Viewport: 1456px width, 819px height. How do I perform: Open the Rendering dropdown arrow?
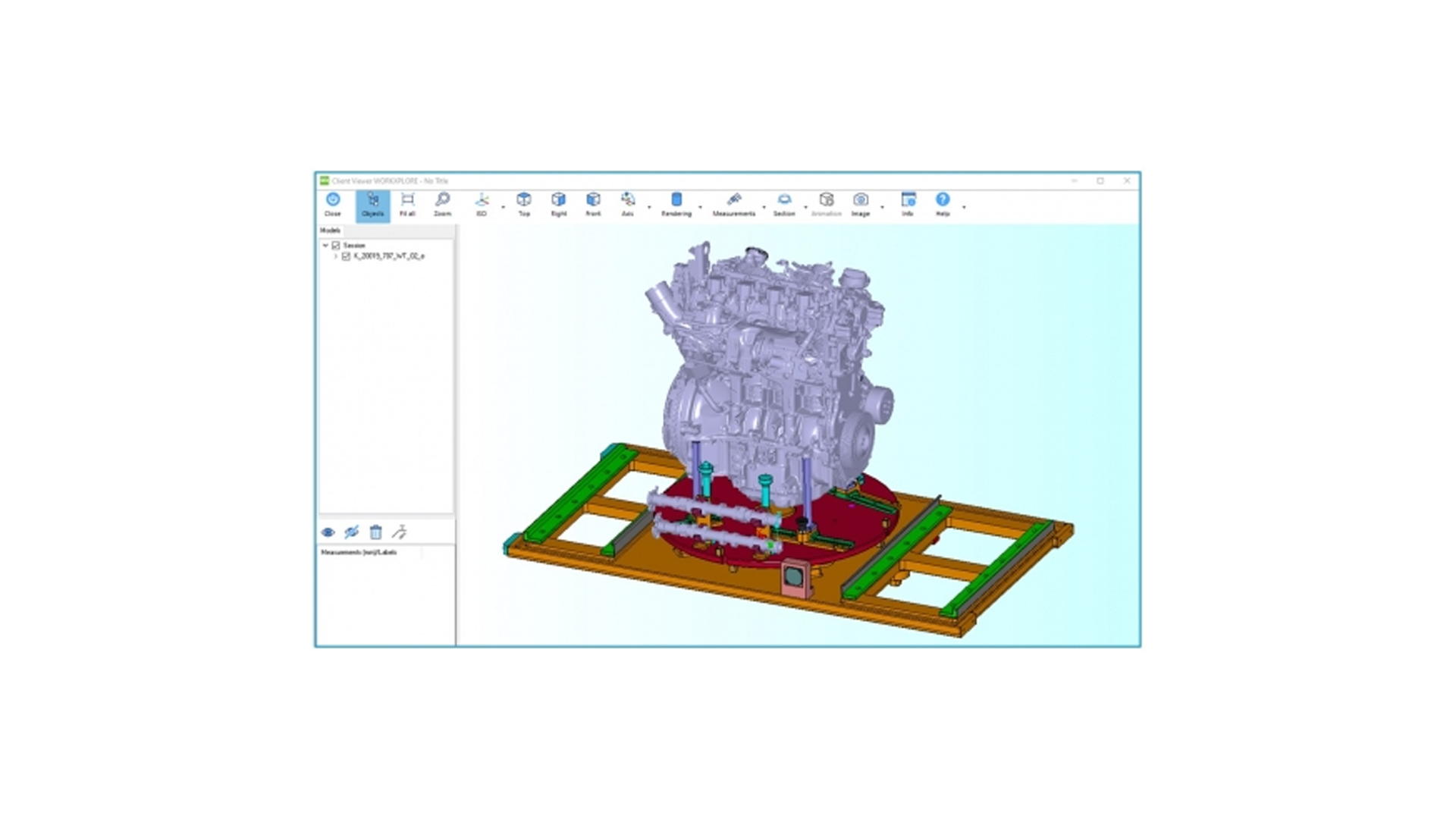(x=700, y=207)
